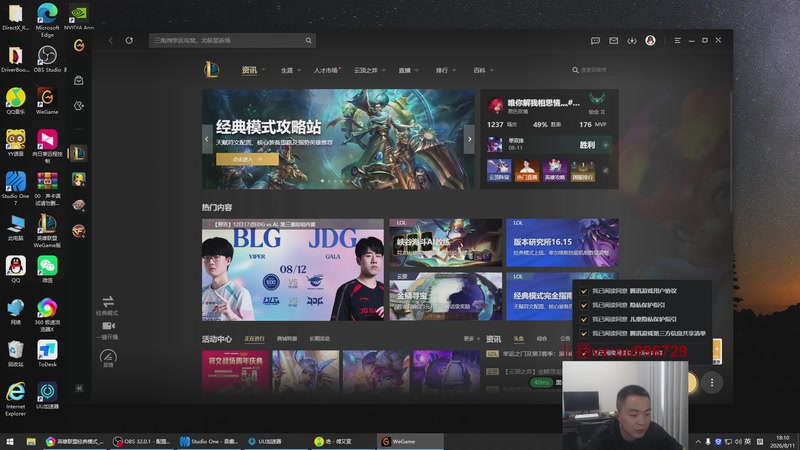
Task: Uncheck the 隐私保护指引 agreement checkbox
Action: tap(584, 305)
